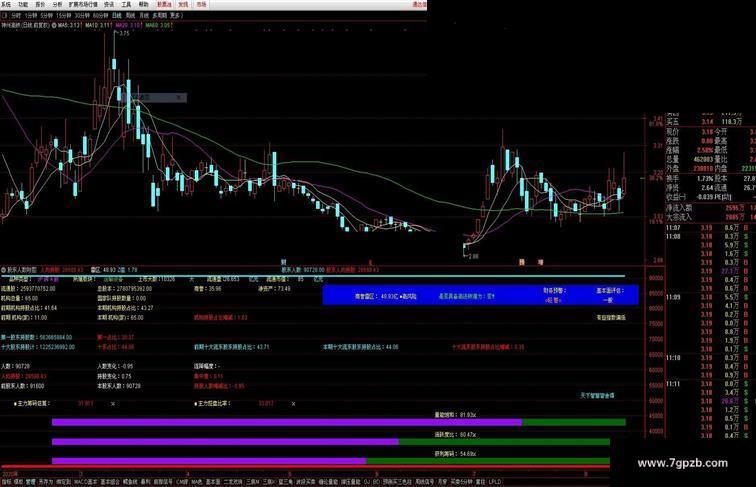The width and height of the screenshot is (756, 487).
Task: Open the 帮助 menu
Action: [144, 4]
